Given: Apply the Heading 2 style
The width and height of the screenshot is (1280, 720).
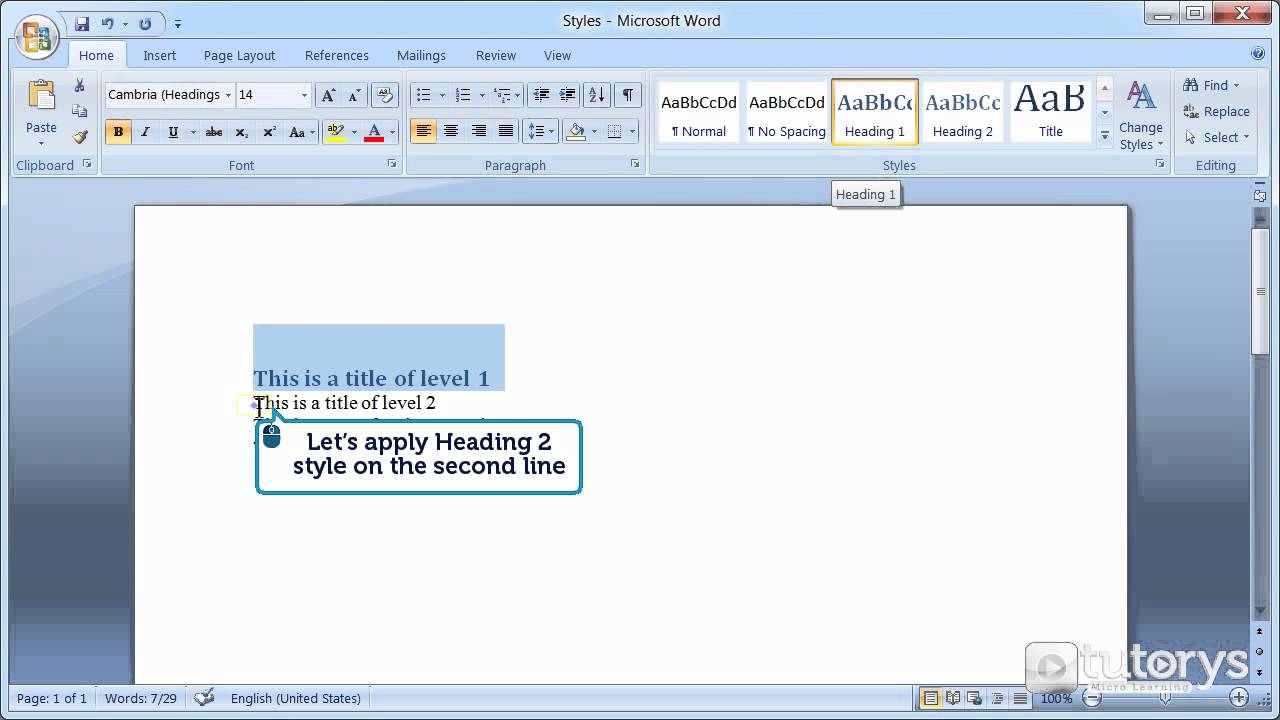Looking at the screenshot, I should click(x=963, y=112).
